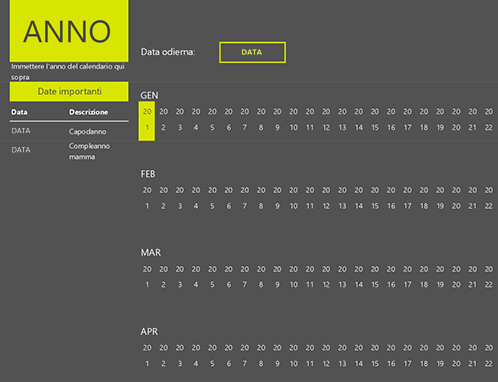Viewport: 498px width, 382px height.
Task: Click day 10 in the FEB row
Action: (x=294, y=206)
